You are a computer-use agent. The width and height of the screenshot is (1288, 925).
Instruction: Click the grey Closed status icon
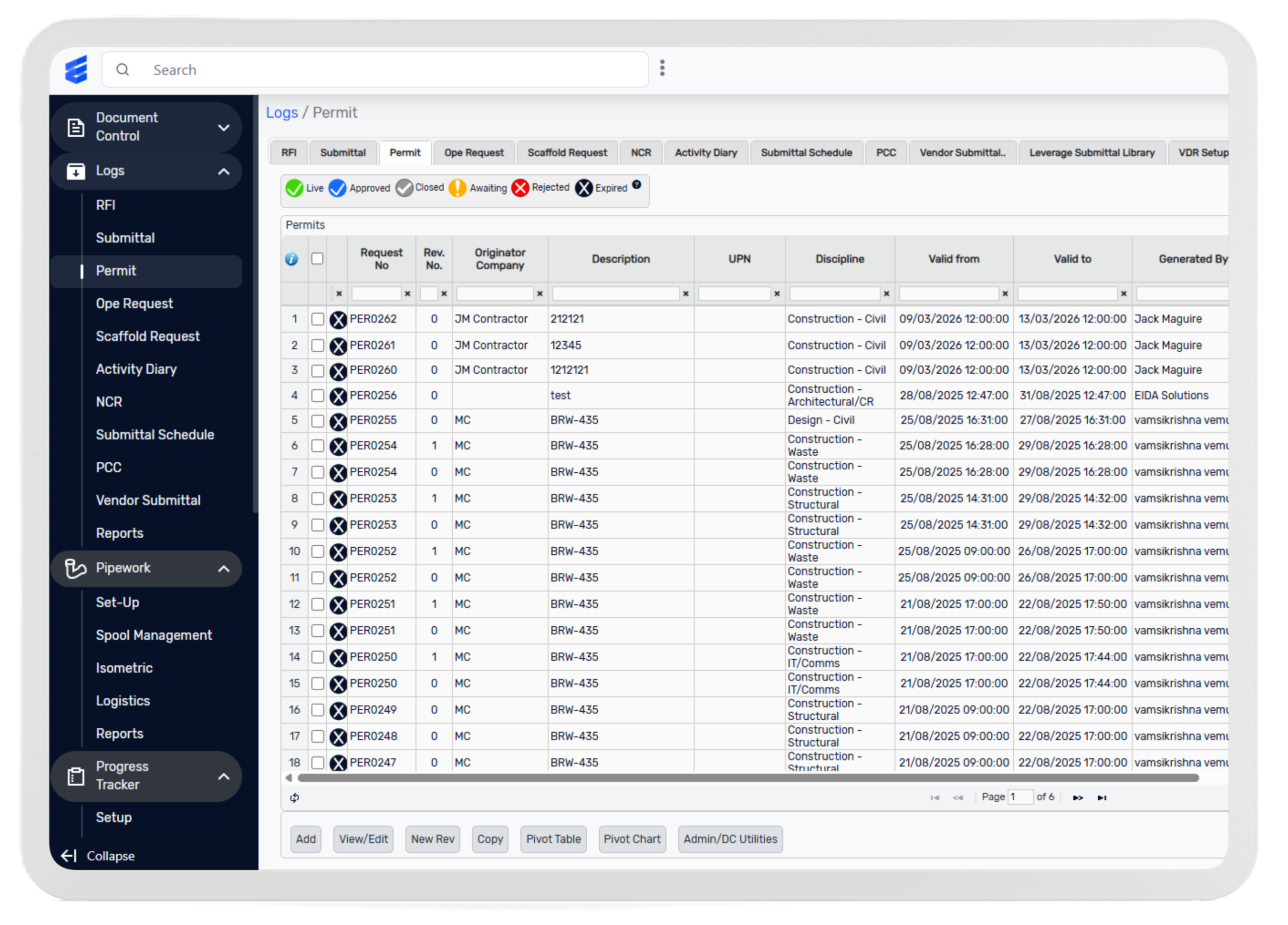(x=405, y=188)
